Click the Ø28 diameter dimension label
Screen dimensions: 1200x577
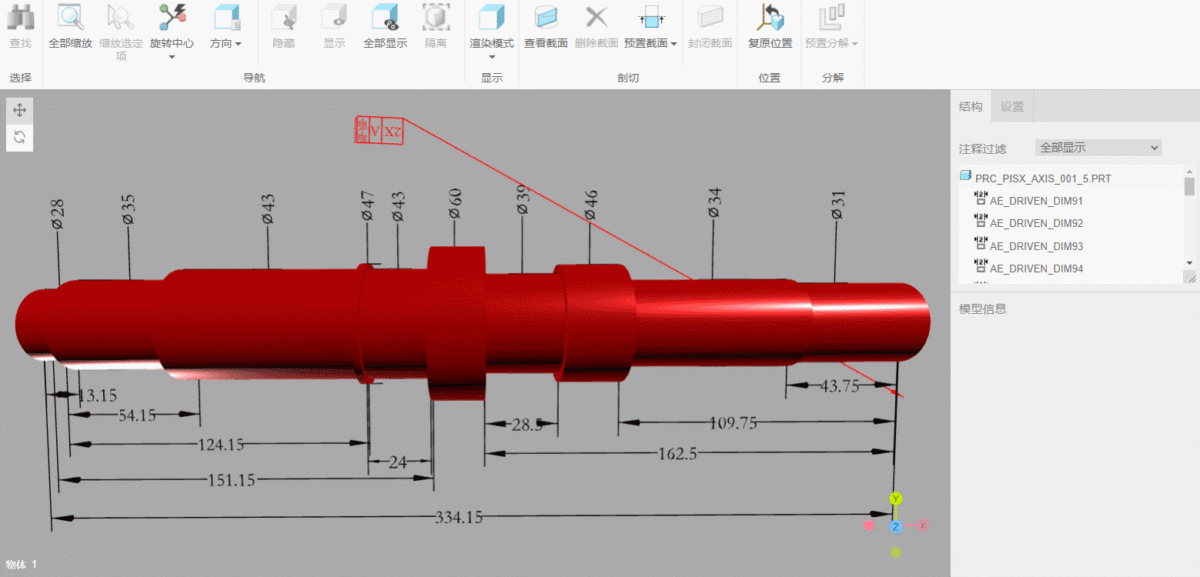click(57, 214)
